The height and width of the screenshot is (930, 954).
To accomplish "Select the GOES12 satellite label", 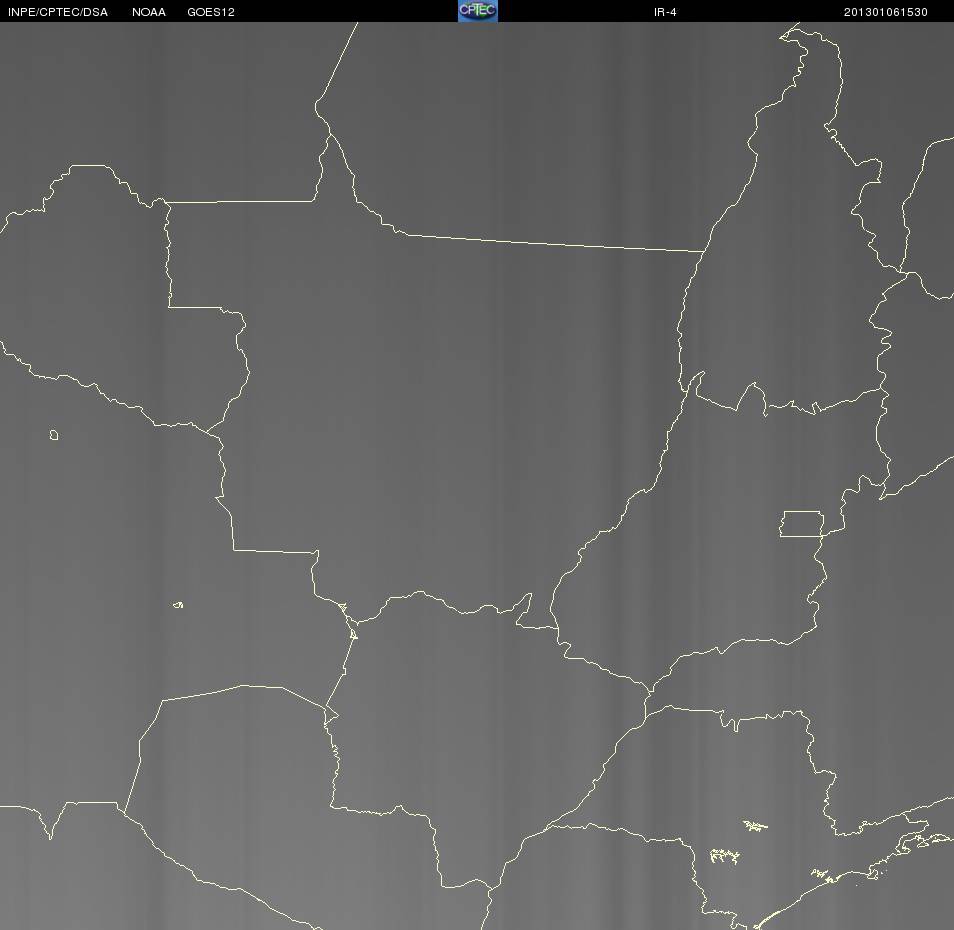I will coord(211,12).
